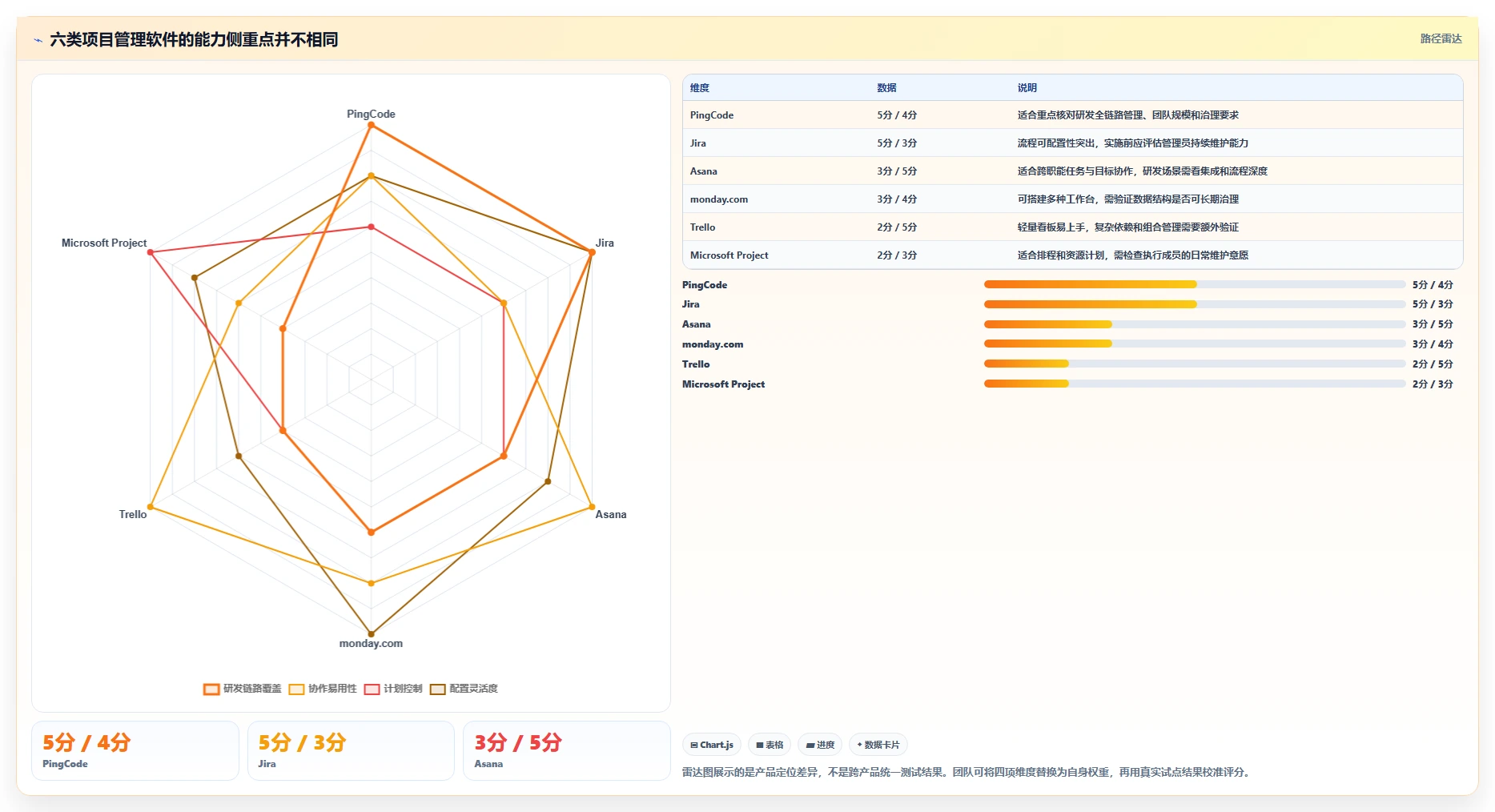This screenshot has height=812, width=1495.
Task: Click the 3分 / 4分 value in monday.com table row
Action: (x=897, y=199)
